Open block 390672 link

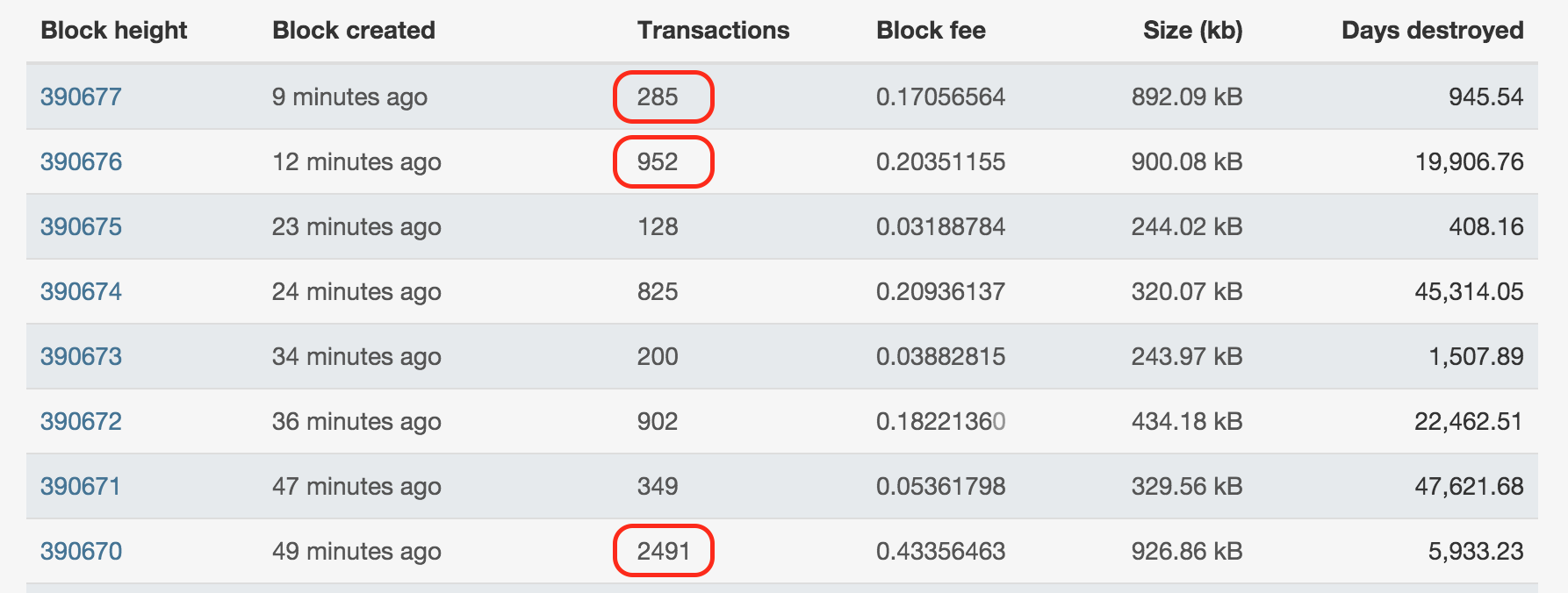pyautogui.click(x=81, y=421)
